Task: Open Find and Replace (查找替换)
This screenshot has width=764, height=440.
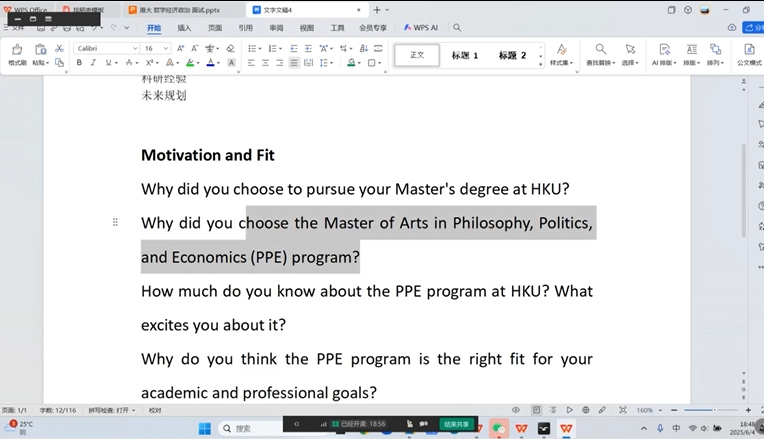Action: point(600,54)
